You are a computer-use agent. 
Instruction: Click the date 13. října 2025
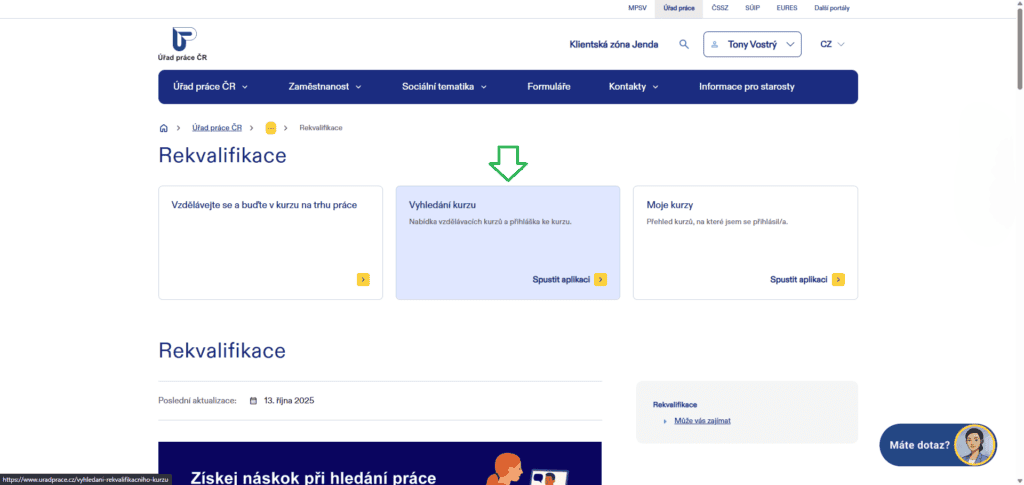tap(289, 401)
